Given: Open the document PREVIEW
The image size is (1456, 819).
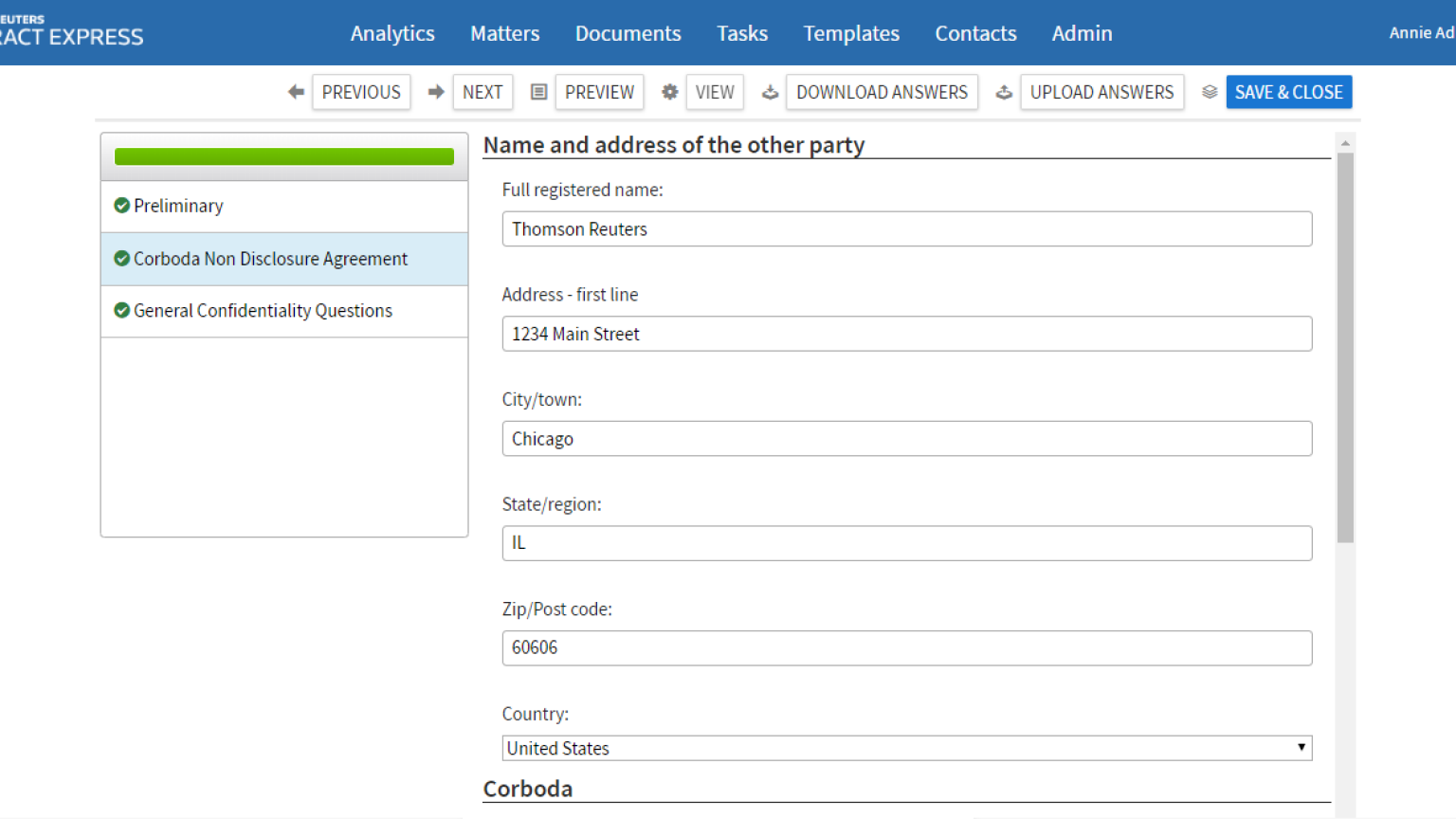Looking at the screenshot, I should [x=599, y=92].
